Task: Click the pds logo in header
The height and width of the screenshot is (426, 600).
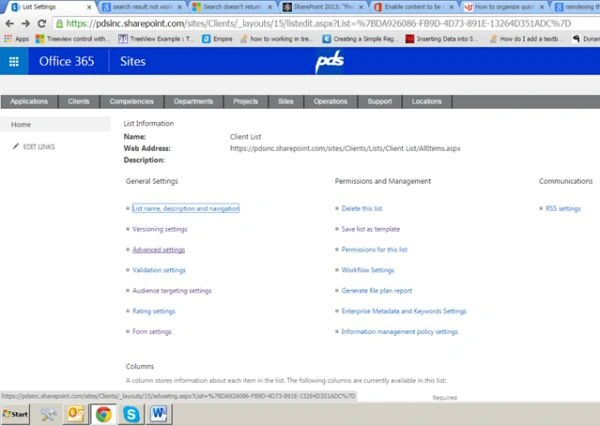Action: point(329,61)
